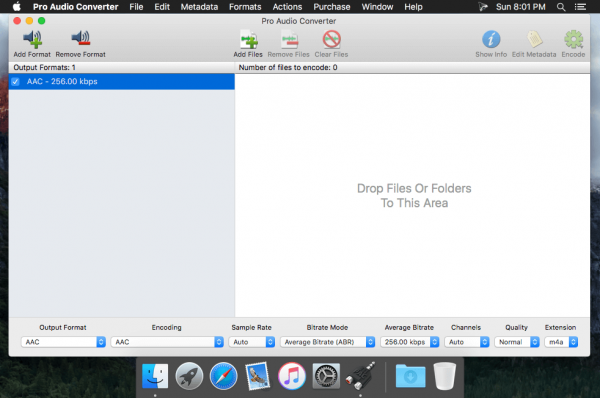Image resolution: width=600 pixels, height=398 pixels.
Task: Click the Drop Files Or Folders area
Action: click(412, 195)
